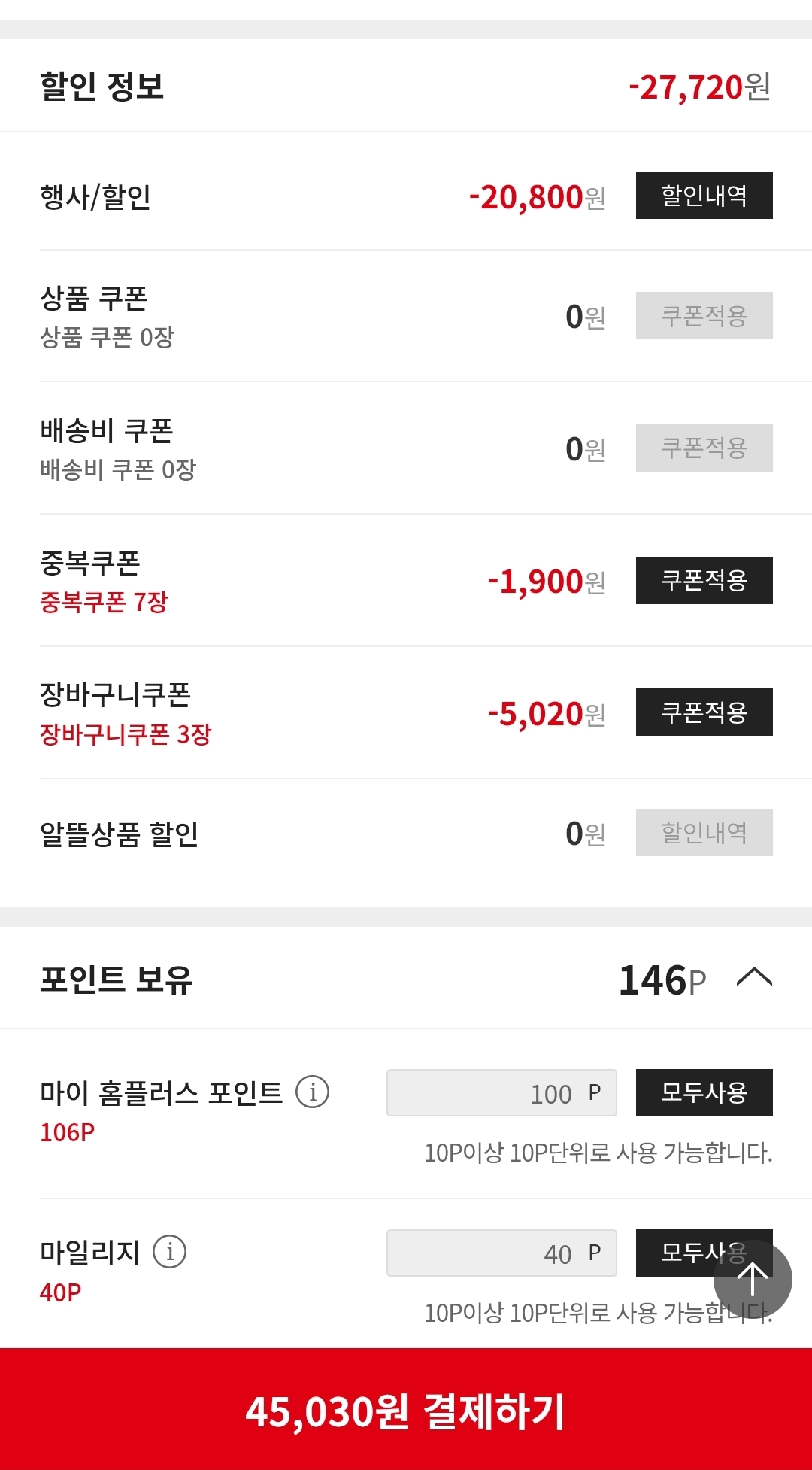
Task: Tap the 장바구니쿠폰 3장 red link text
Action: pos(126,734)
